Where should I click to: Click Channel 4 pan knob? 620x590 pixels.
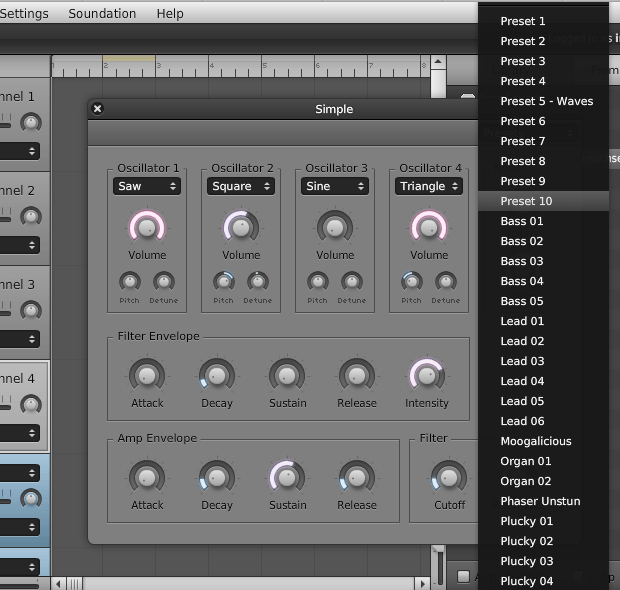(x=31, y=405)
